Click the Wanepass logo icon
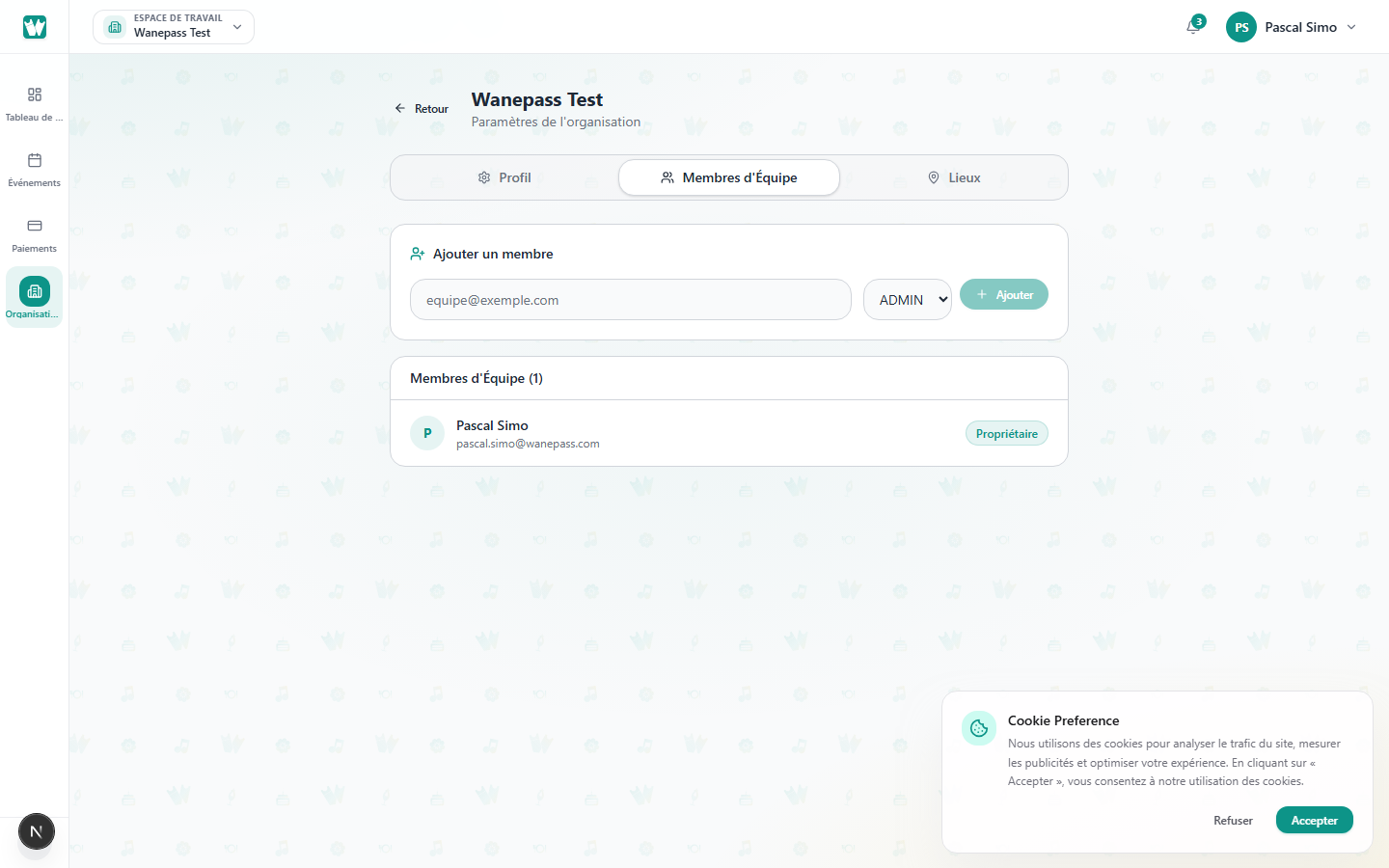Image resolution: width=1389 pixels, height=868 pixels. point(35,27)
